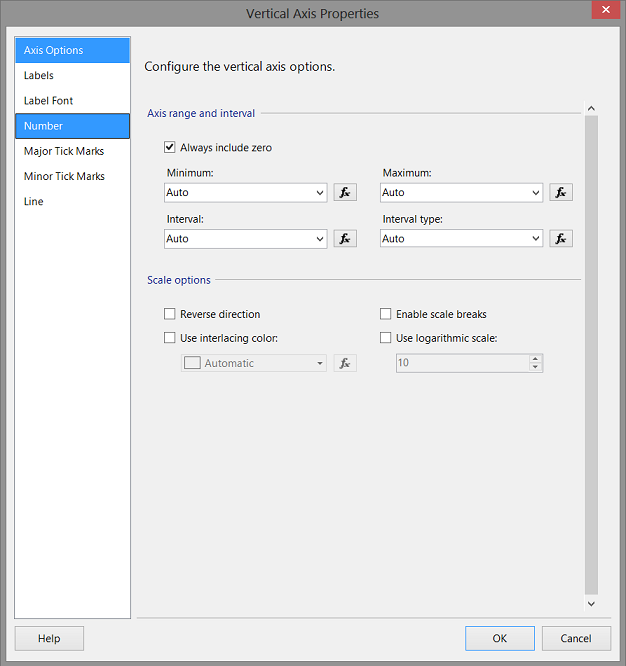Open expression editor for Minimum value
This screenshot has height=666, width=626.
[344, 192]
